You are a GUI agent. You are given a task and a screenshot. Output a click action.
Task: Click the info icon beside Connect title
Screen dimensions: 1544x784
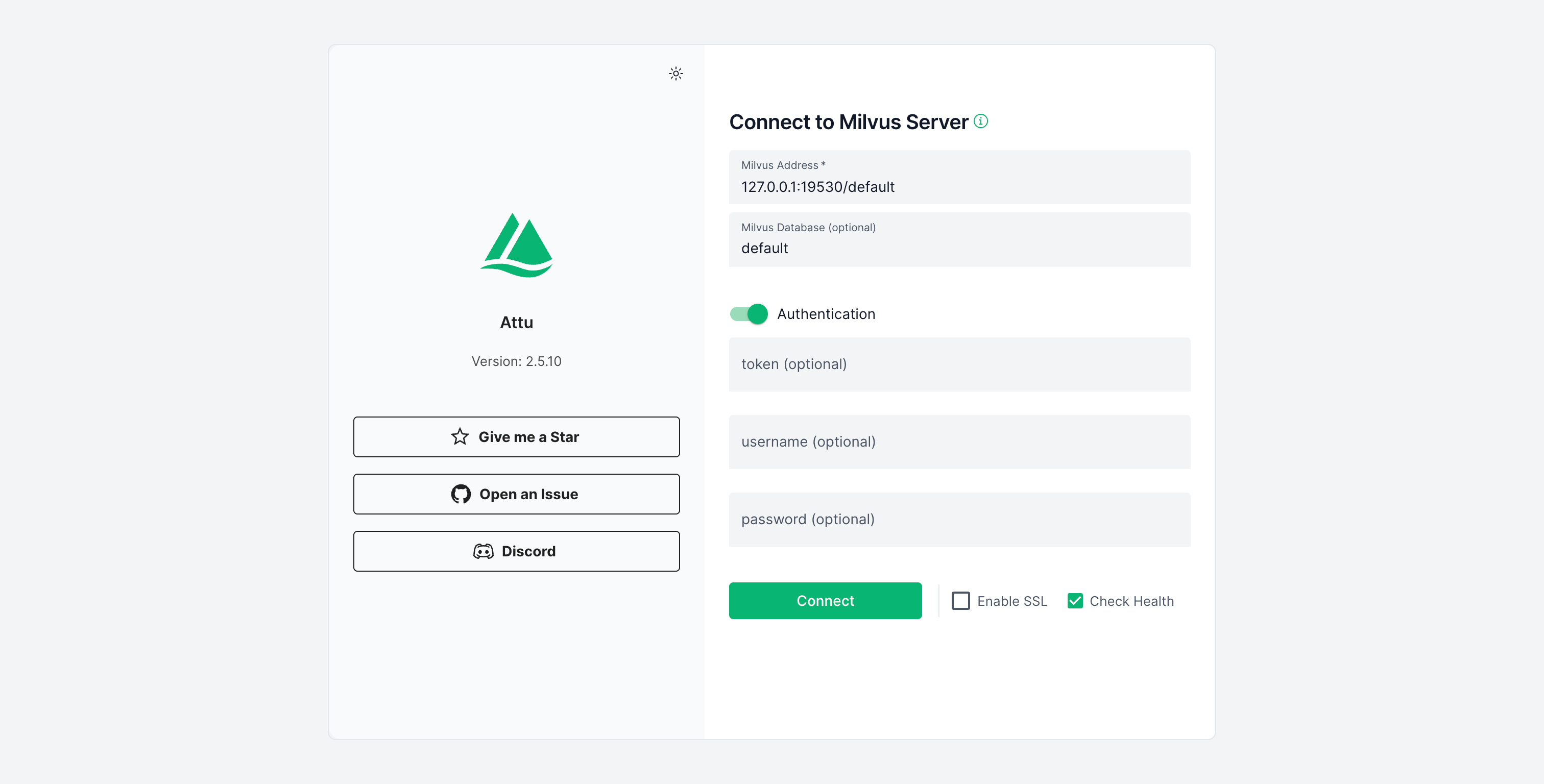click(x=981, y=121)
